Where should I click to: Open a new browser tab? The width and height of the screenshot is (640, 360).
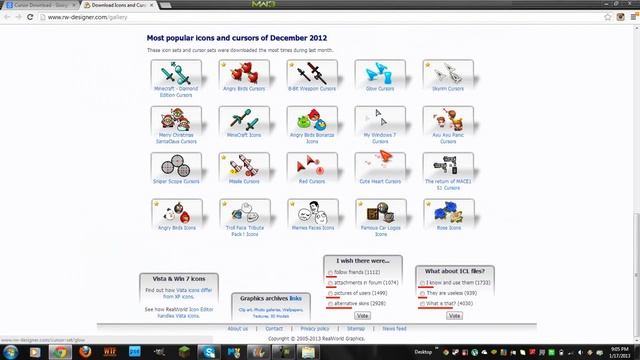(x=165, y=5)
